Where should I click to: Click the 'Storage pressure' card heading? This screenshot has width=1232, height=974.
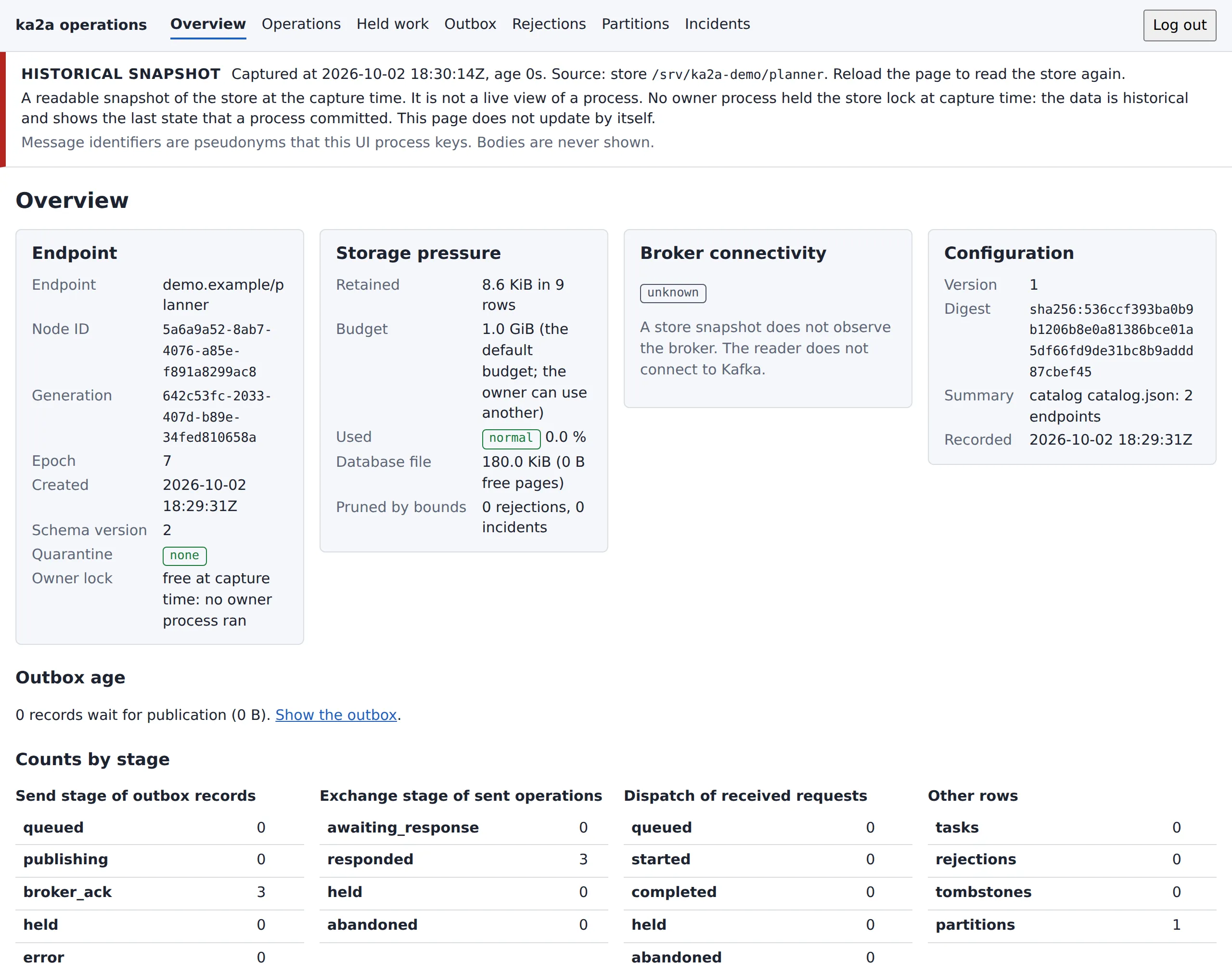418,253
